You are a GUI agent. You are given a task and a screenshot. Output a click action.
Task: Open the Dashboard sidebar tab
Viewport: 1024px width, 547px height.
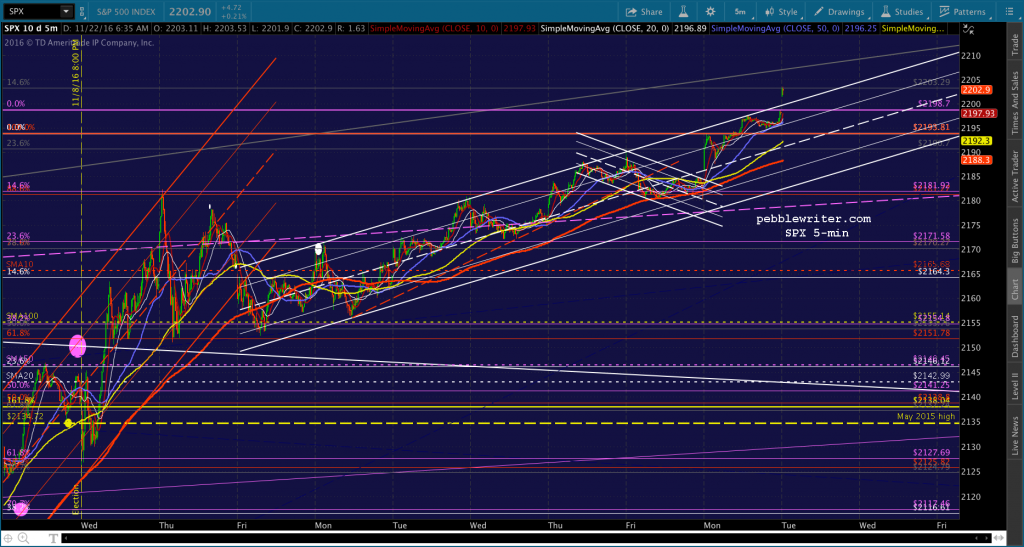coord(1016,336)
